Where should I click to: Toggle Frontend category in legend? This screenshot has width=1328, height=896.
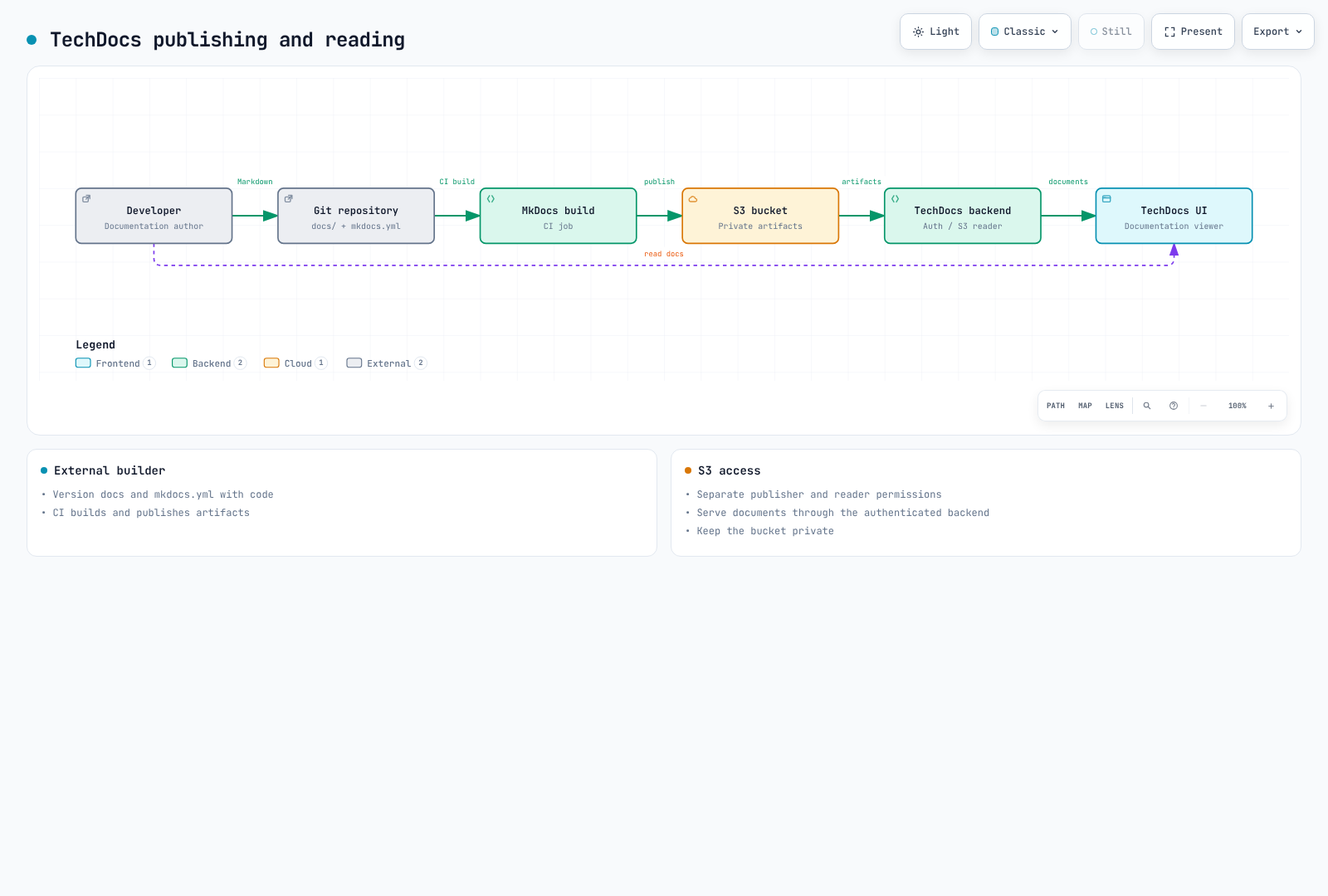pyautogui.click(x=115, y=363)
